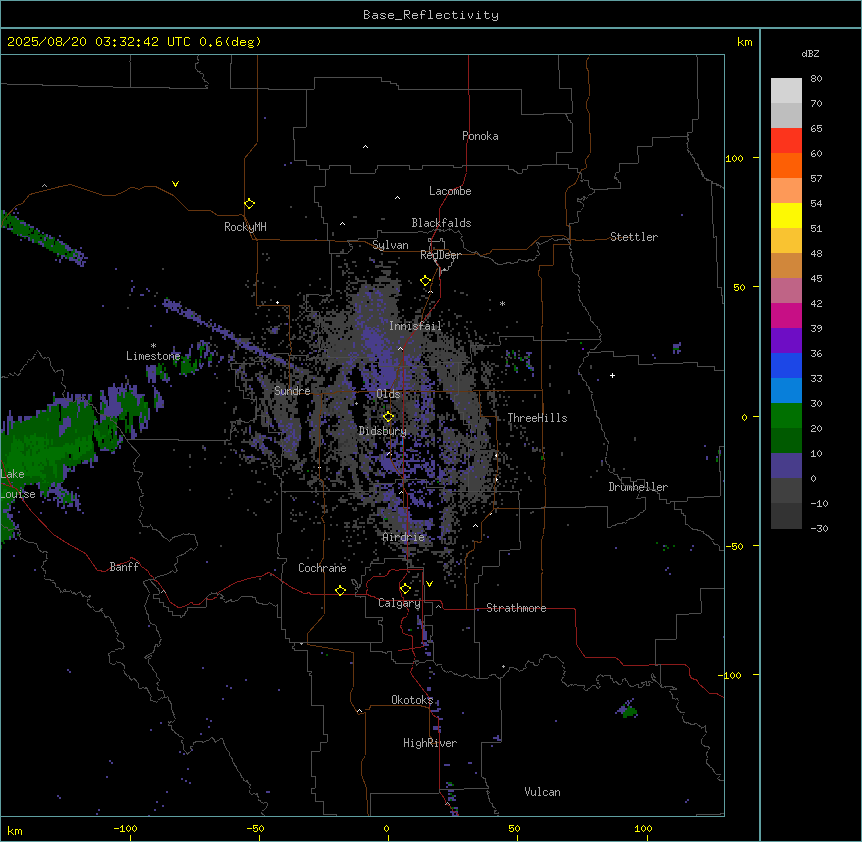This screenshot has height=842, width=862.
Task: Click the white plus marker north of Drumheller
Action: click(612, 375)
